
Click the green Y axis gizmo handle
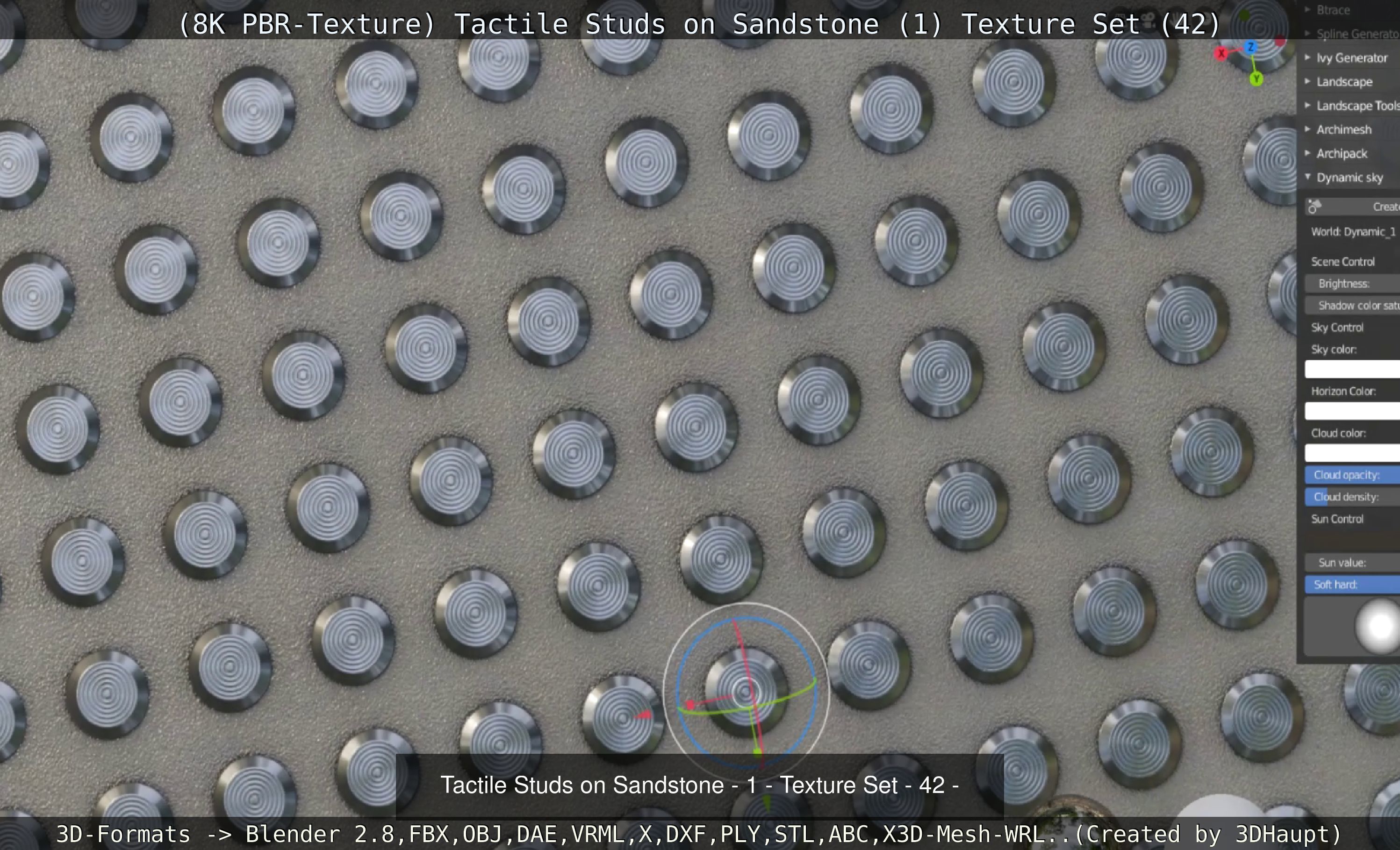[1256, 79]
